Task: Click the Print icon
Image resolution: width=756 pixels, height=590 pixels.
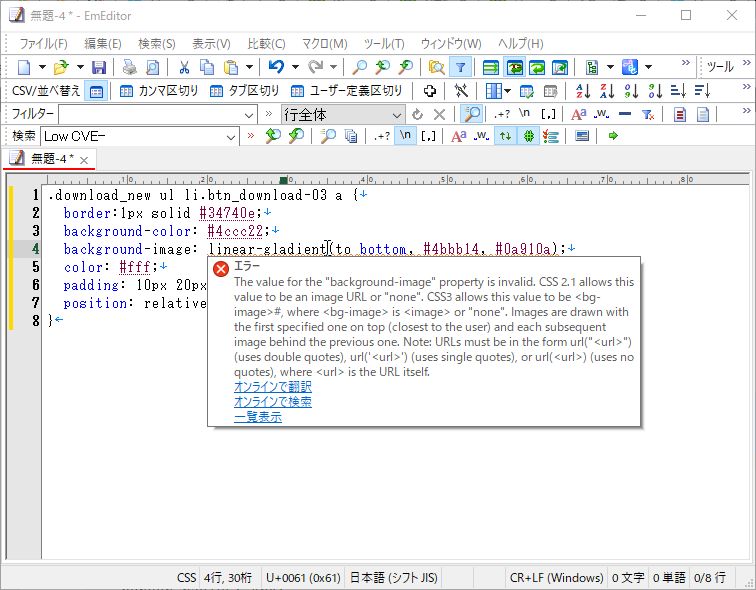Action: pos(129,67)
